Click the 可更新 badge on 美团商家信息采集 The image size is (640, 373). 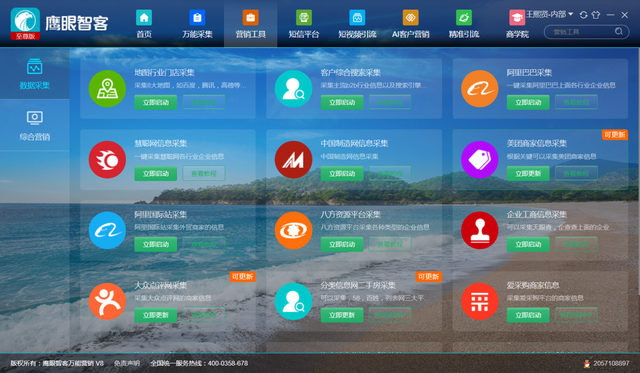click(615, 135)
